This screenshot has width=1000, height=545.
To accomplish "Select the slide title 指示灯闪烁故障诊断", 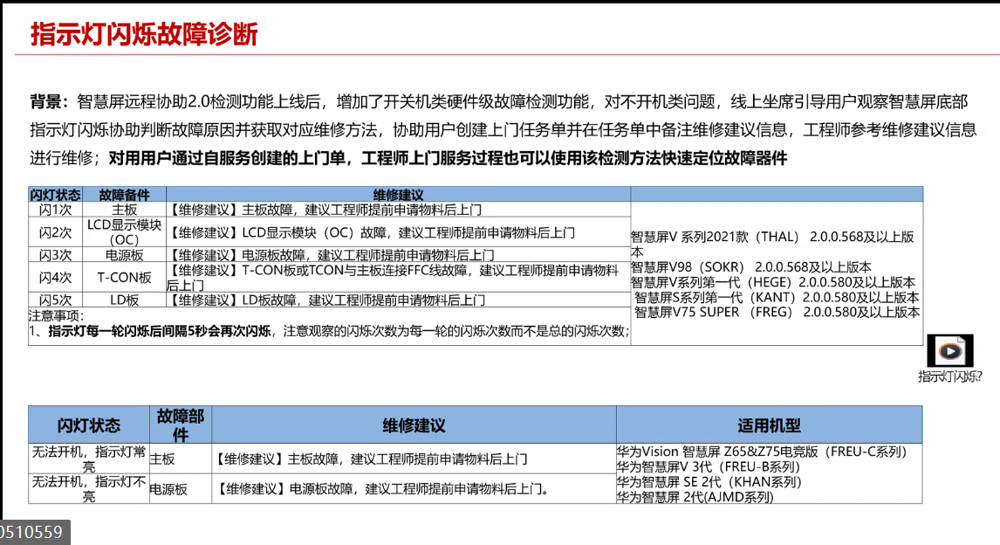I will pos(144,34).
